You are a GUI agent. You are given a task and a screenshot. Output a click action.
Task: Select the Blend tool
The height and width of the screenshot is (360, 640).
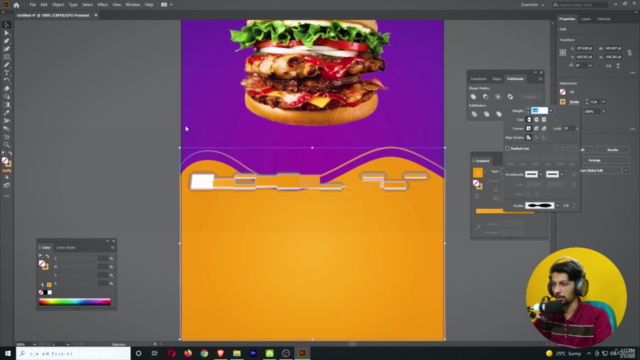[x=7, y=129]
